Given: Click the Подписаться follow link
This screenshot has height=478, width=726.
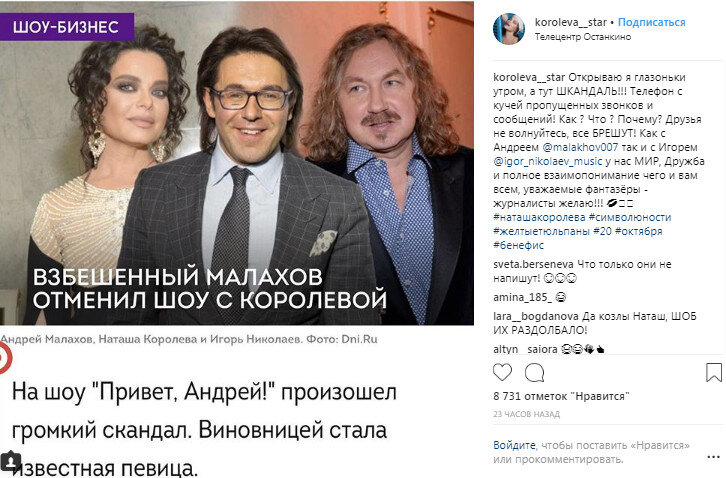Looking at the screenshot, I should pos(651,22).
